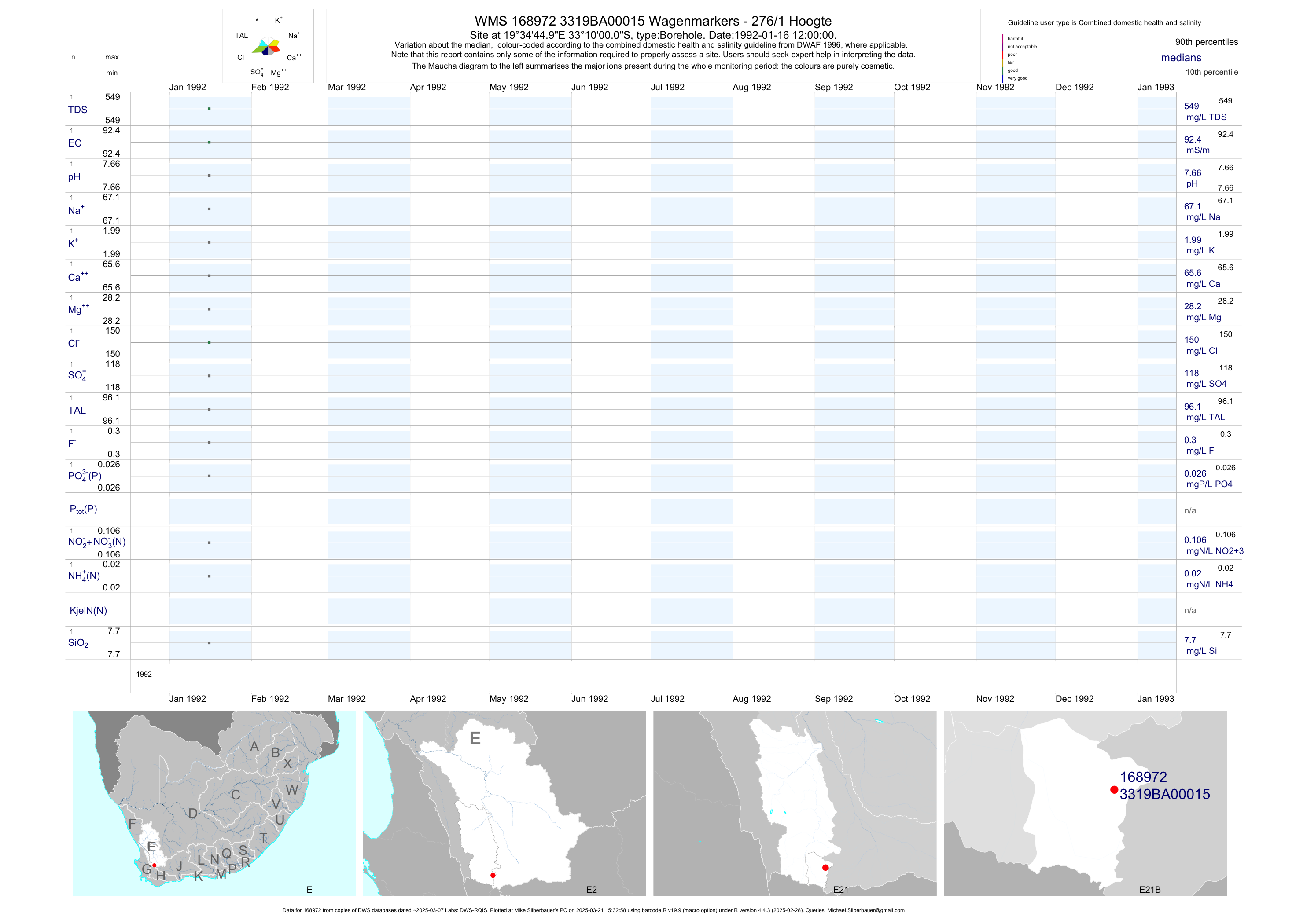Click the KjelN(N) row label

[x=88, y=611]
